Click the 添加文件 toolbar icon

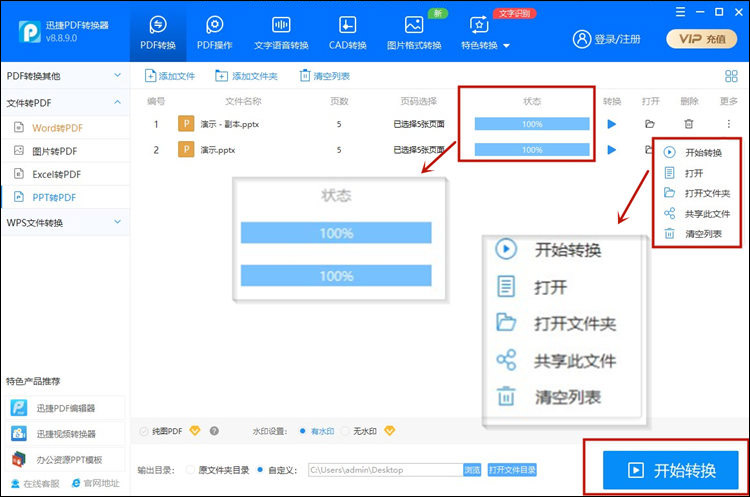[x=150, y=76]
